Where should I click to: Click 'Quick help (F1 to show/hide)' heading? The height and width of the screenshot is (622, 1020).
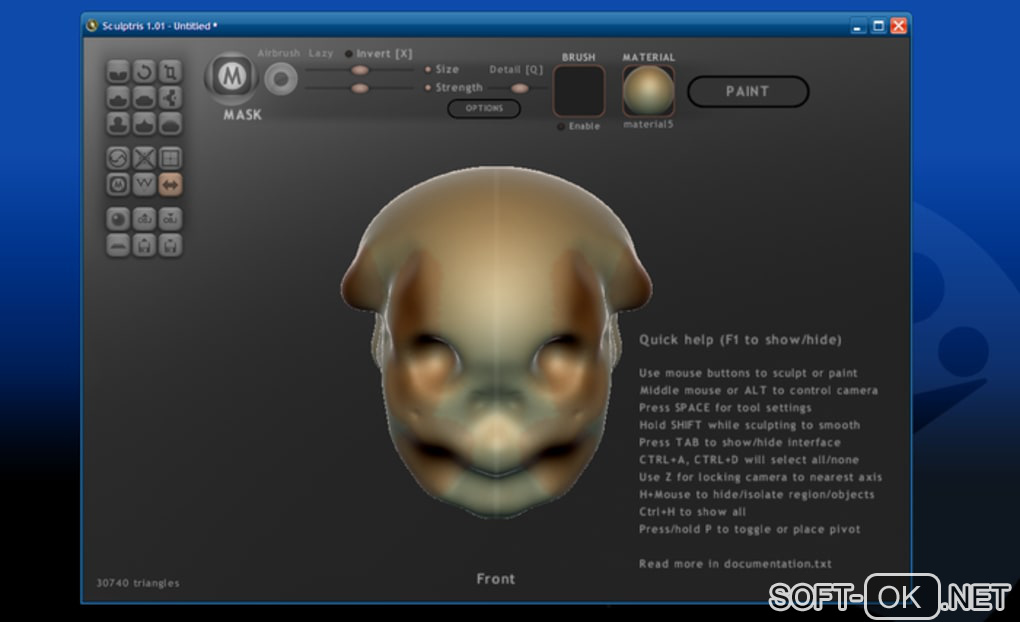tap(740, 340)
